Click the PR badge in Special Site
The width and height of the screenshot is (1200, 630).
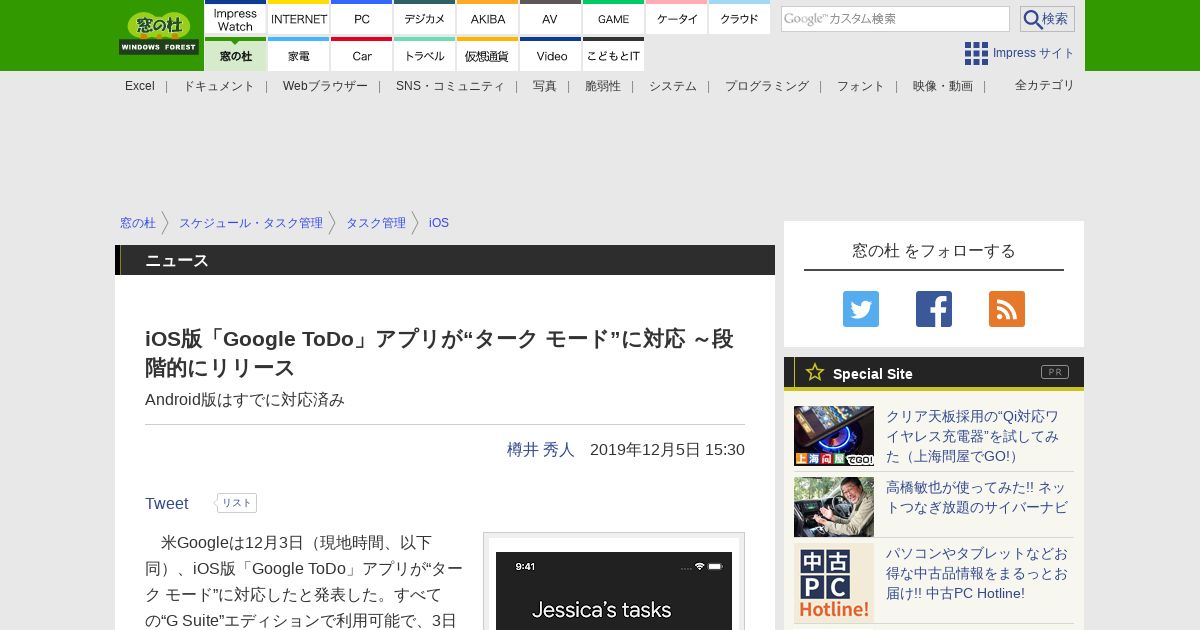pyautogui.click(x=1055, y=372)
